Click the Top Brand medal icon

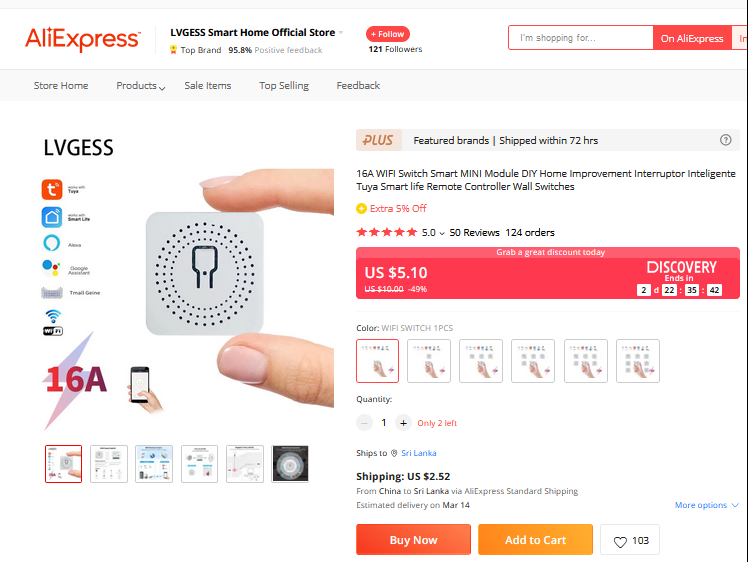pos(173,50)
